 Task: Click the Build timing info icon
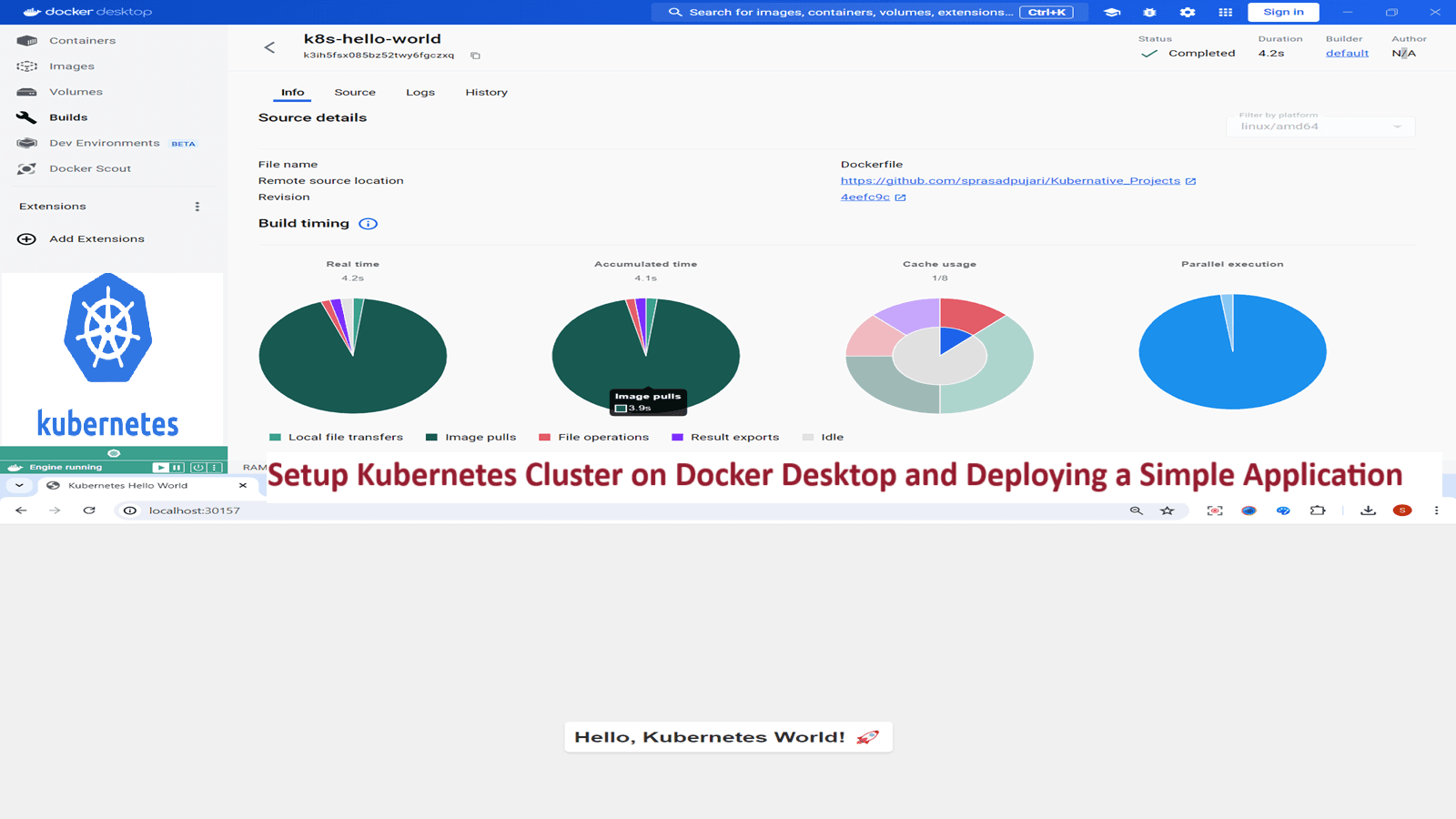368,224
